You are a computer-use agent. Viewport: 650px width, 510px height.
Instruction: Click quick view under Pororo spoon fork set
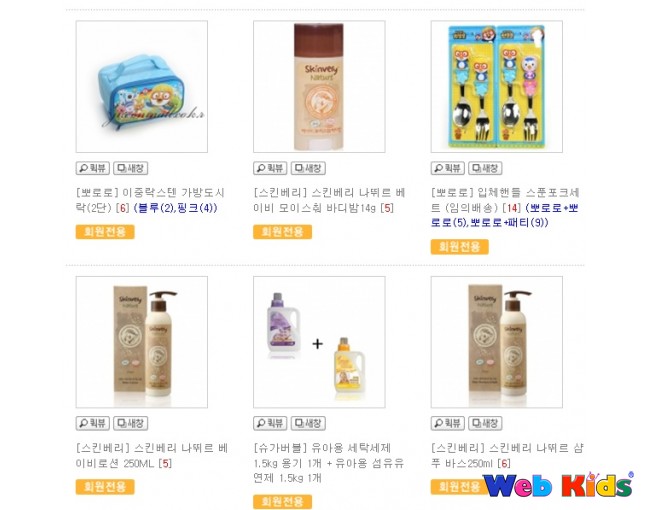point(447,168)
